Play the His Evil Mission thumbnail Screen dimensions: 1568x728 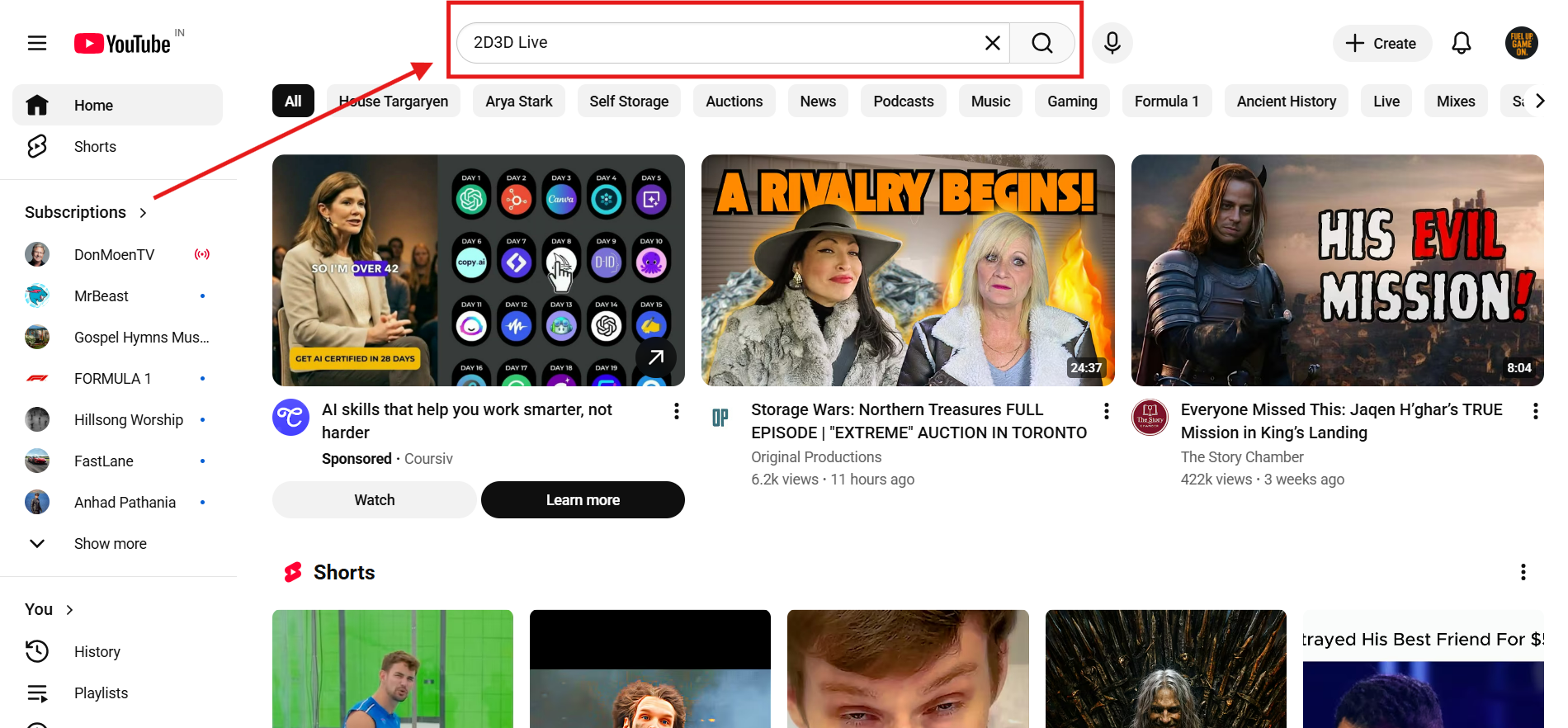tap(1337, 270)
